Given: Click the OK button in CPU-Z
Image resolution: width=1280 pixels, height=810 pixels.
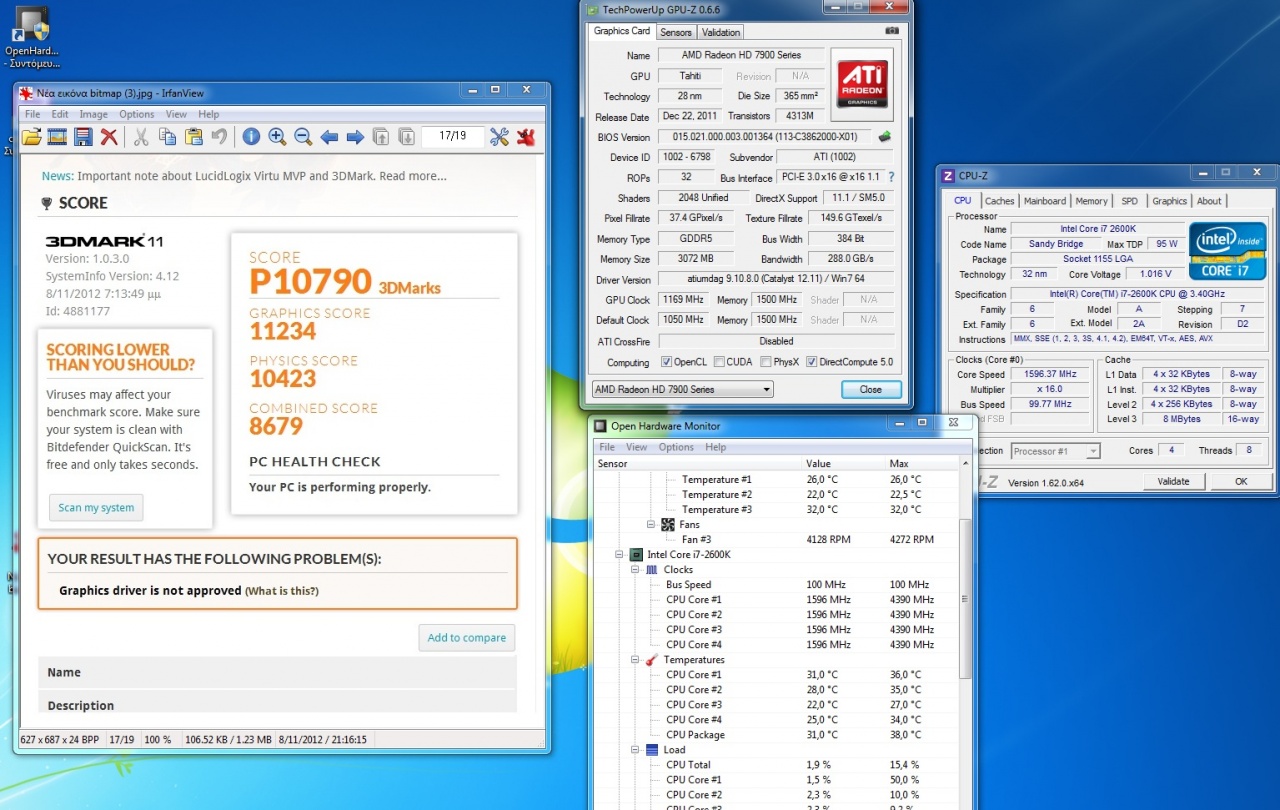Looking at the screenshot, I should 1241,481.
